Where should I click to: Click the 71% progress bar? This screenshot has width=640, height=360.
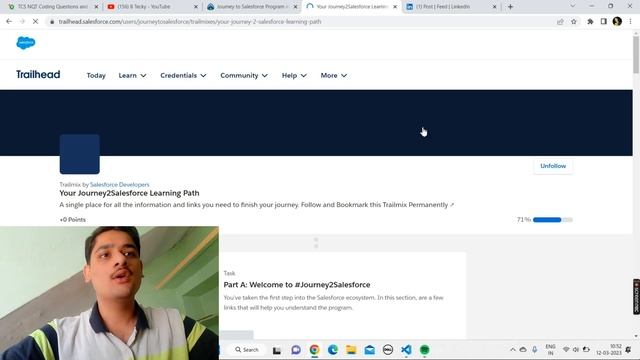(553, 220)
